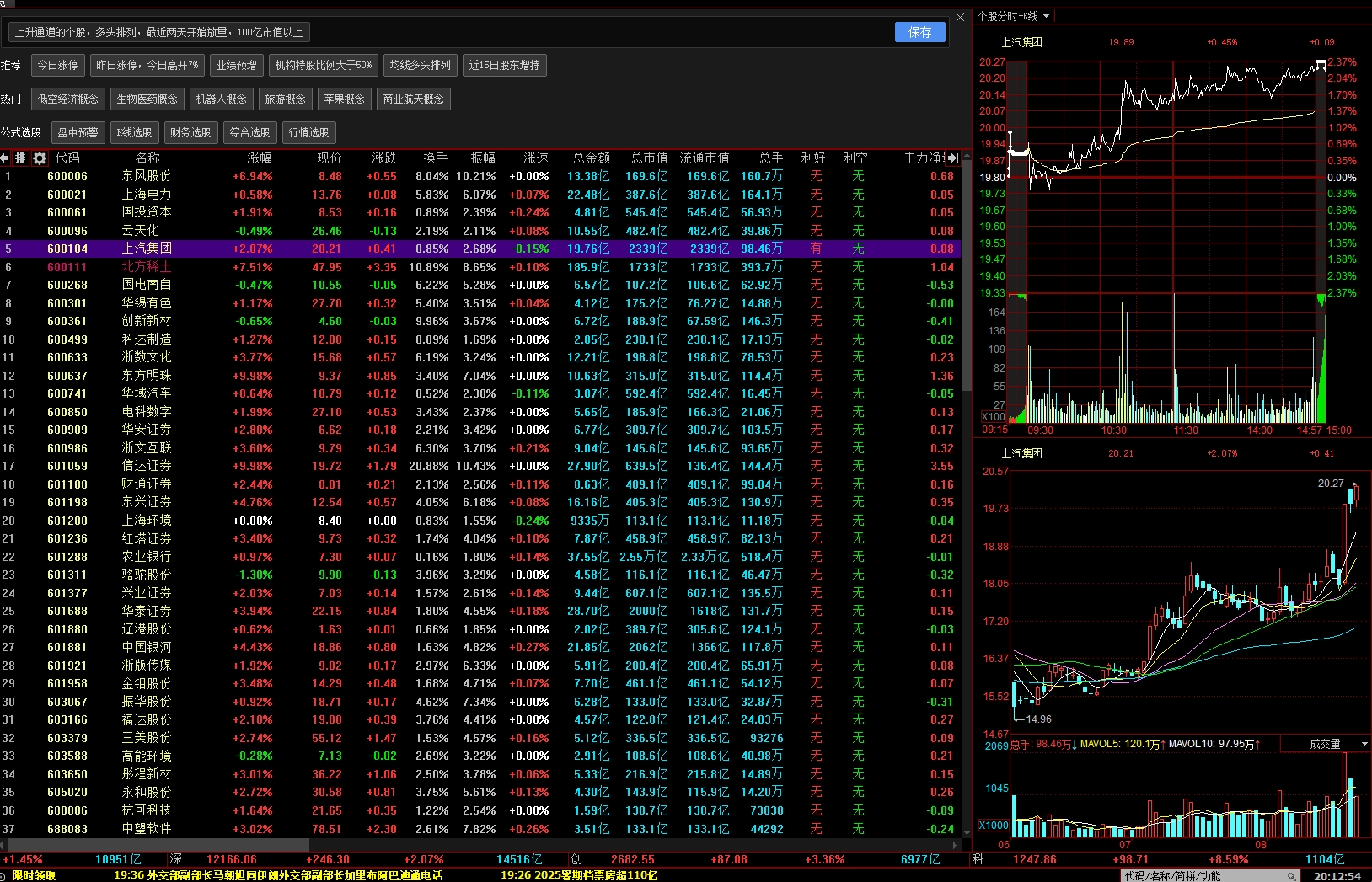The image size is (1372, 882).
Task: Sort by the 总市值 column header
Action: [x=649, y=158]
